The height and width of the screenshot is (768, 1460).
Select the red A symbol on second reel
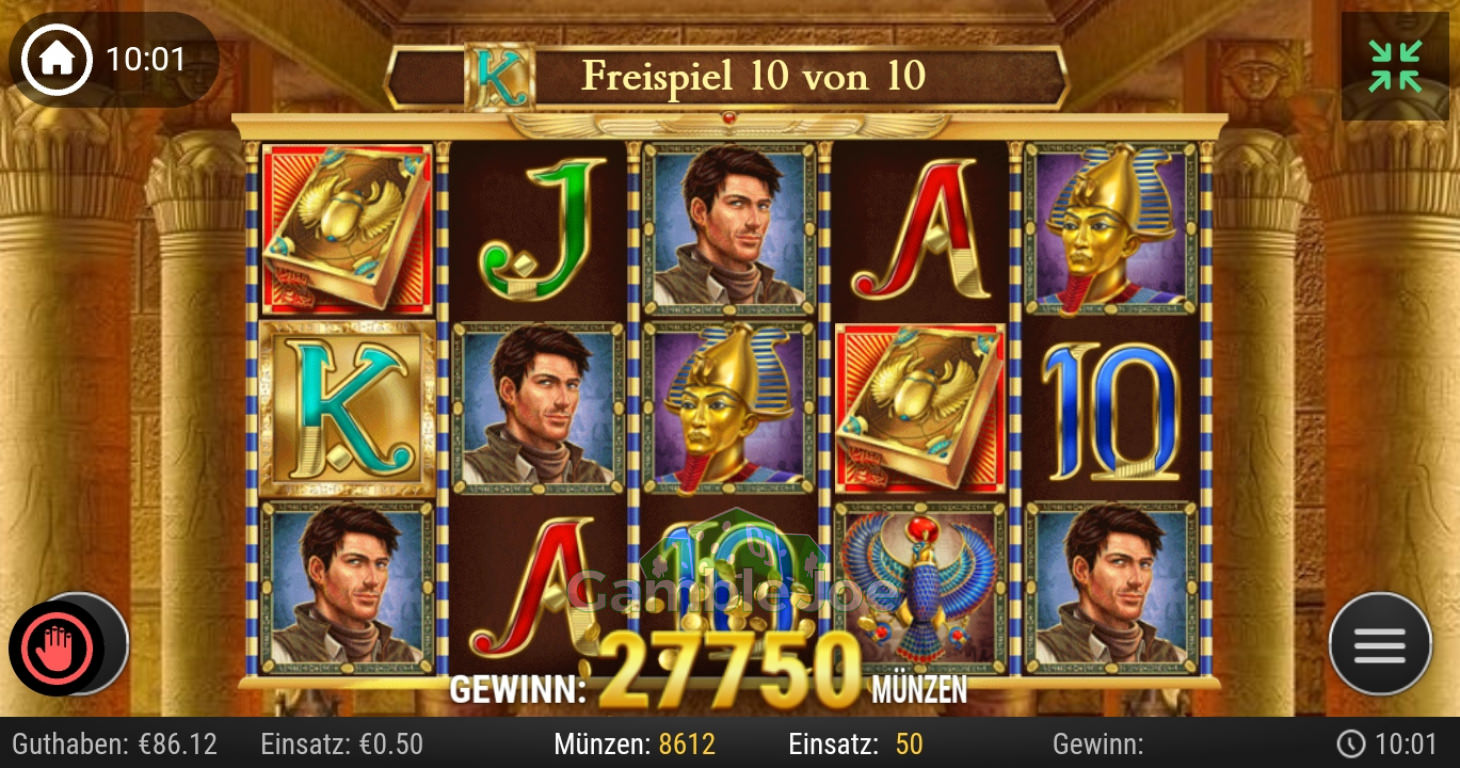click(536, 590)
